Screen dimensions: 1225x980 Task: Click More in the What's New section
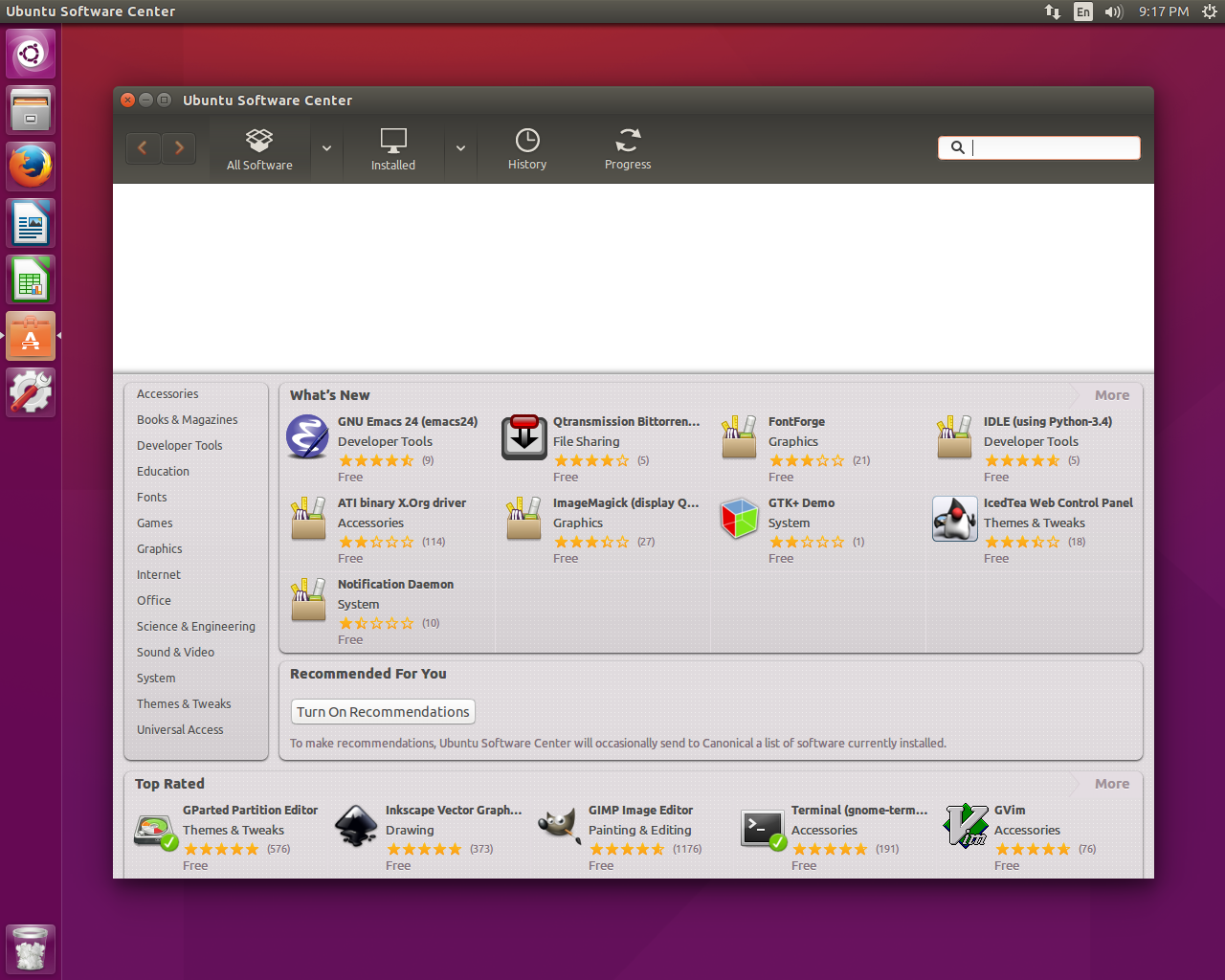coord(1112,395)
